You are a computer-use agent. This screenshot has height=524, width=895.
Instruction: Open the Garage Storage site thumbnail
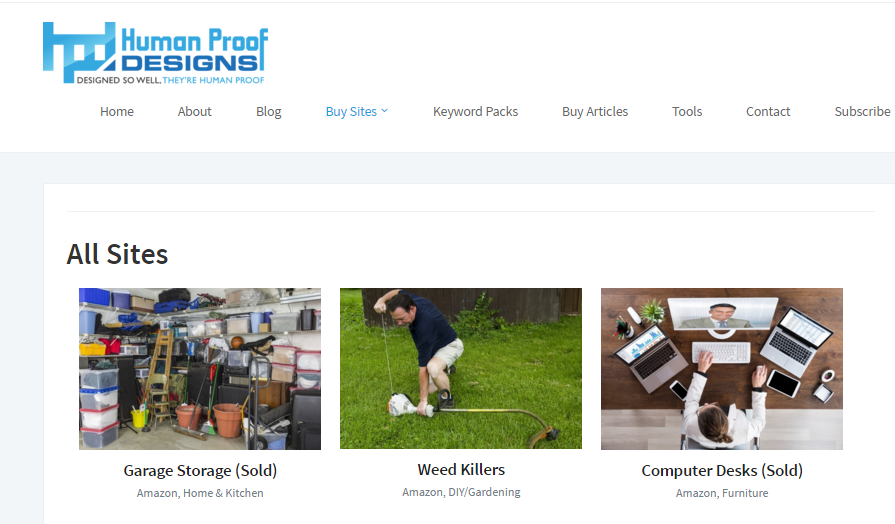pos(200,369)
